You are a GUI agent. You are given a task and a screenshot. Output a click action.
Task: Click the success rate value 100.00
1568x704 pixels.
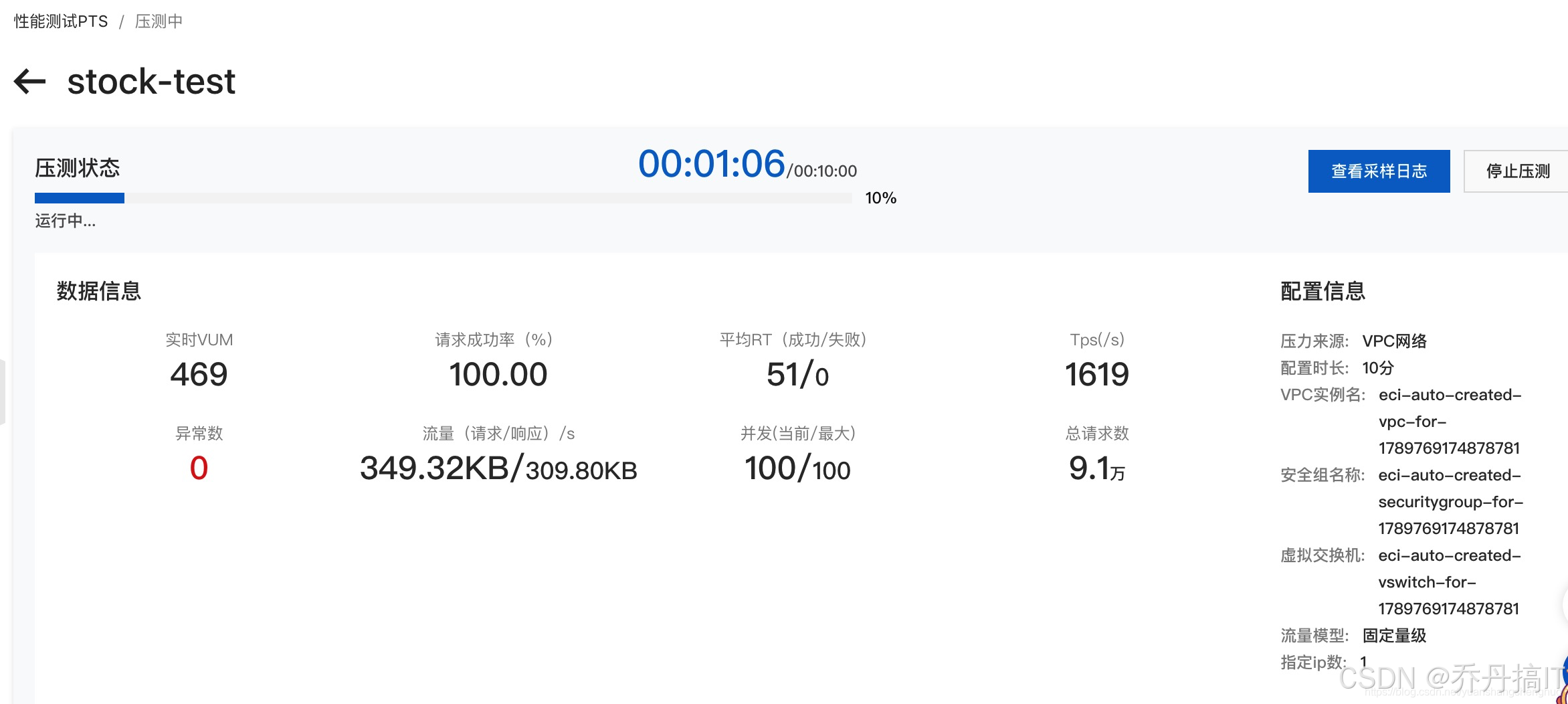(x=498, y=374)
